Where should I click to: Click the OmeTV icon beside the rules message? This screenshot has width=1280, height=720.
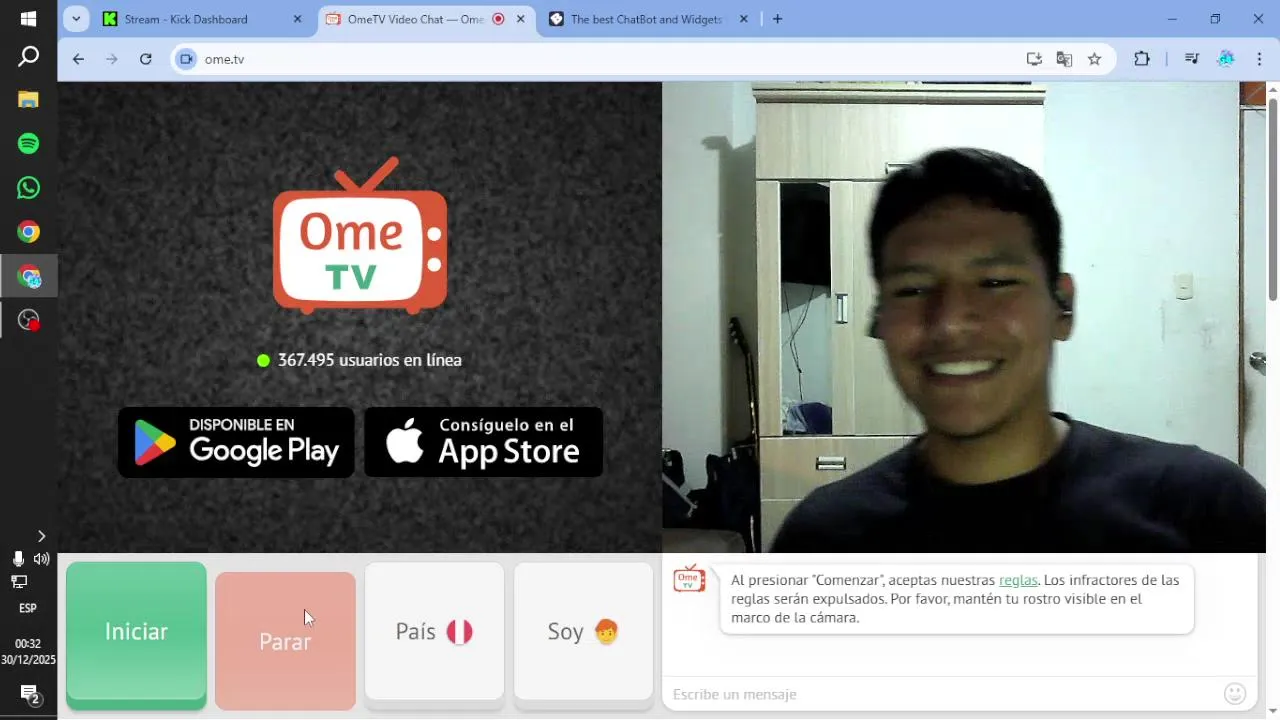[689, 578]
